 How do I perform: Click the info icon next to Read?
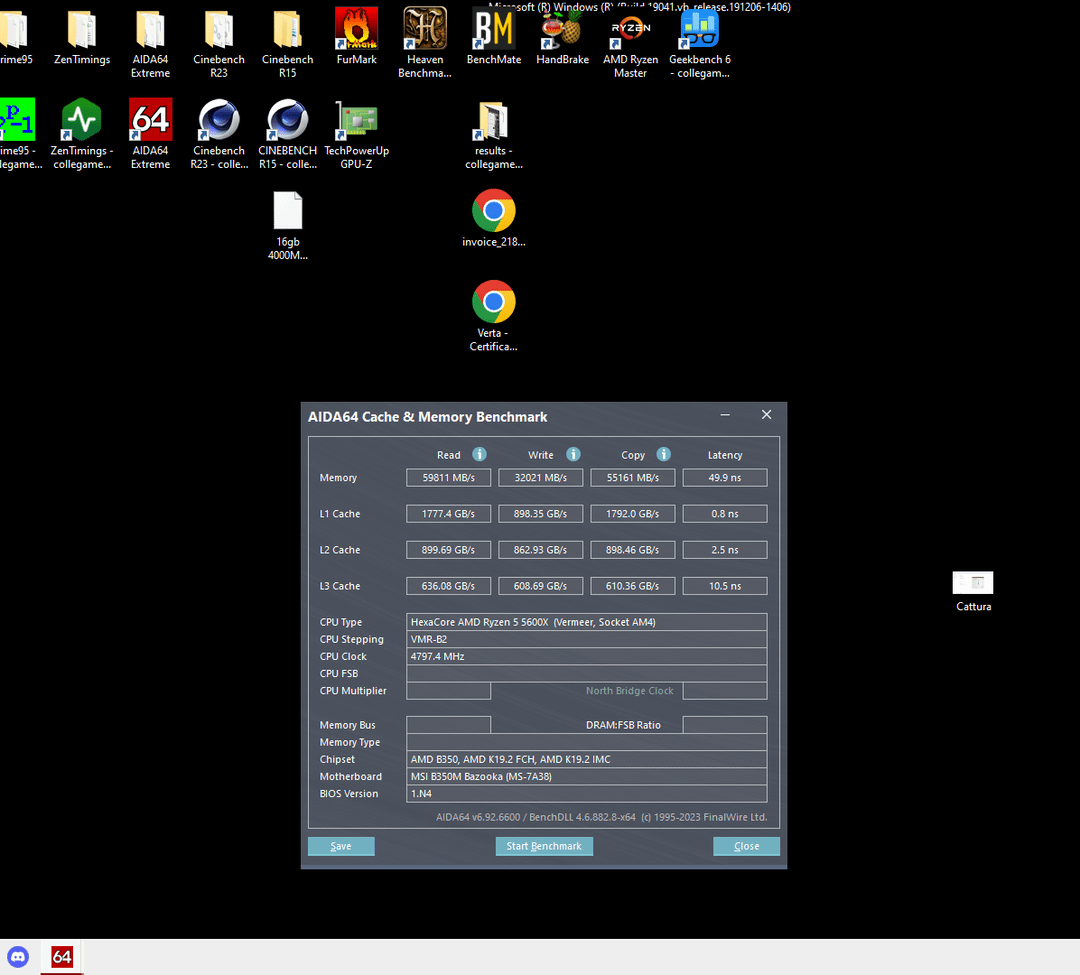coord(479,454)
